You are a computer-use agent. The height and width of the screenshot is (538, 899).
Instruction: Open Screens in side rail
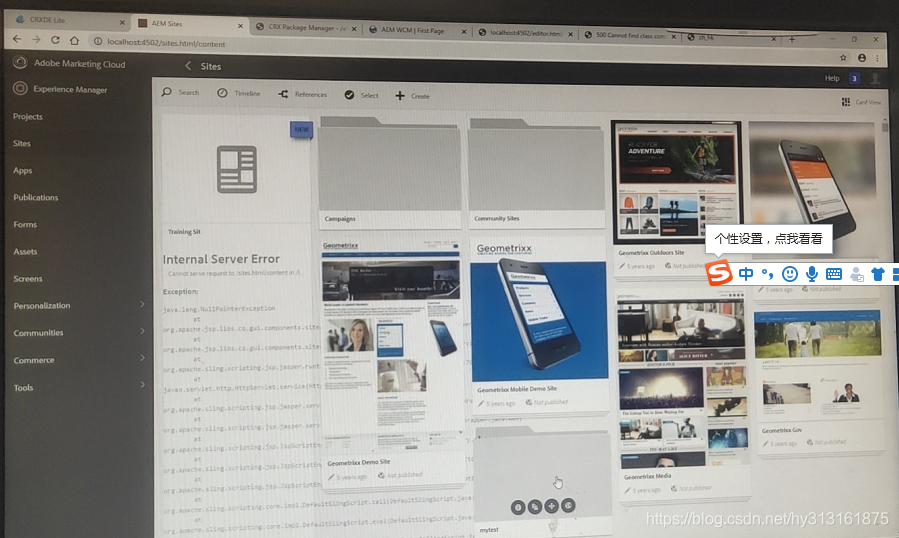coord(28,279)
